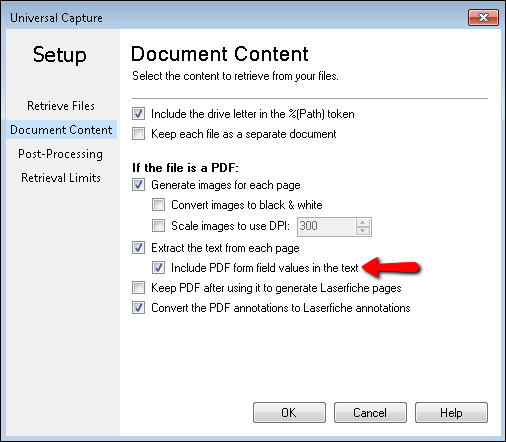Check Convert images to black & white
This screenshot has height=442, width=506.
(158, 205)
